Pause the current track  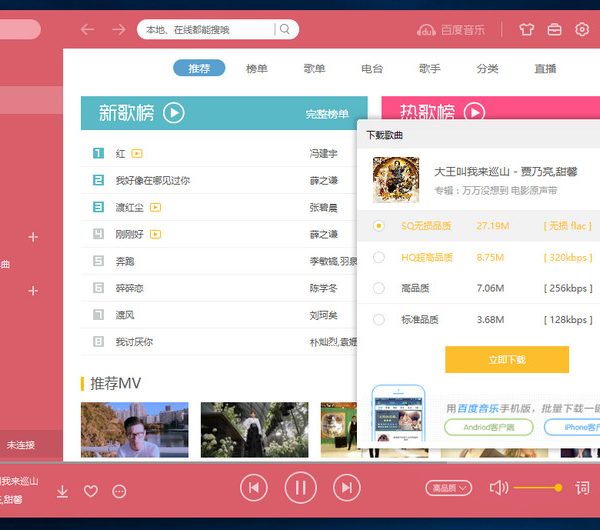click(300, 487)
